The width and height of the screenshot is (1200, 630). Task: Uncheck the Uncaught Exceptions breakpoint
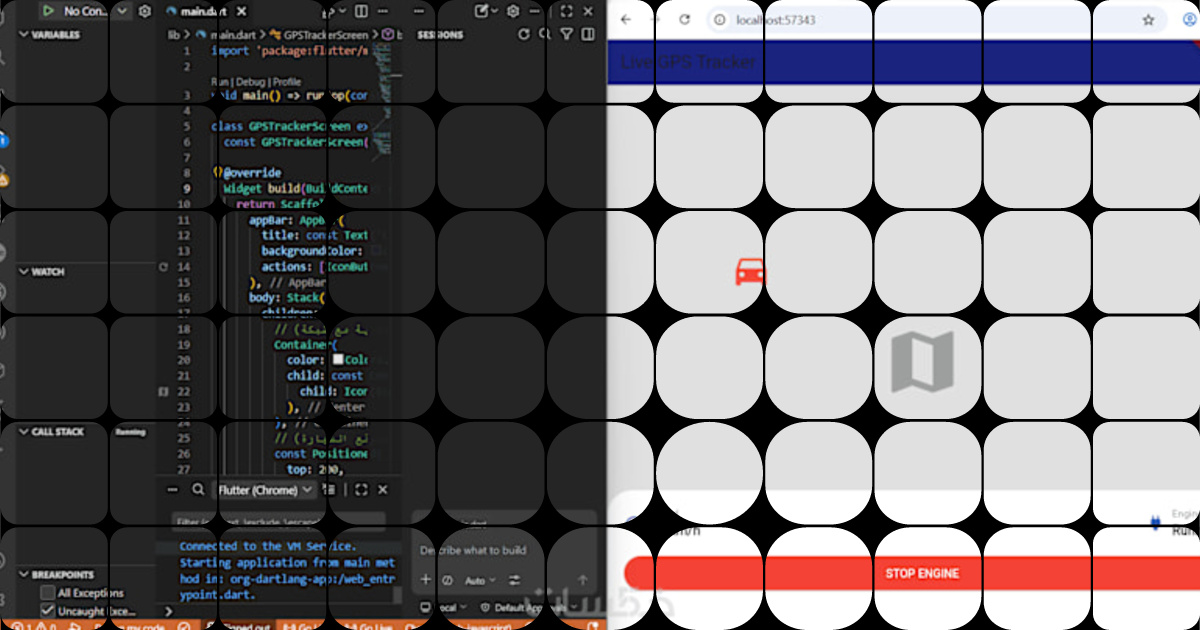click(x=47, y=610)
